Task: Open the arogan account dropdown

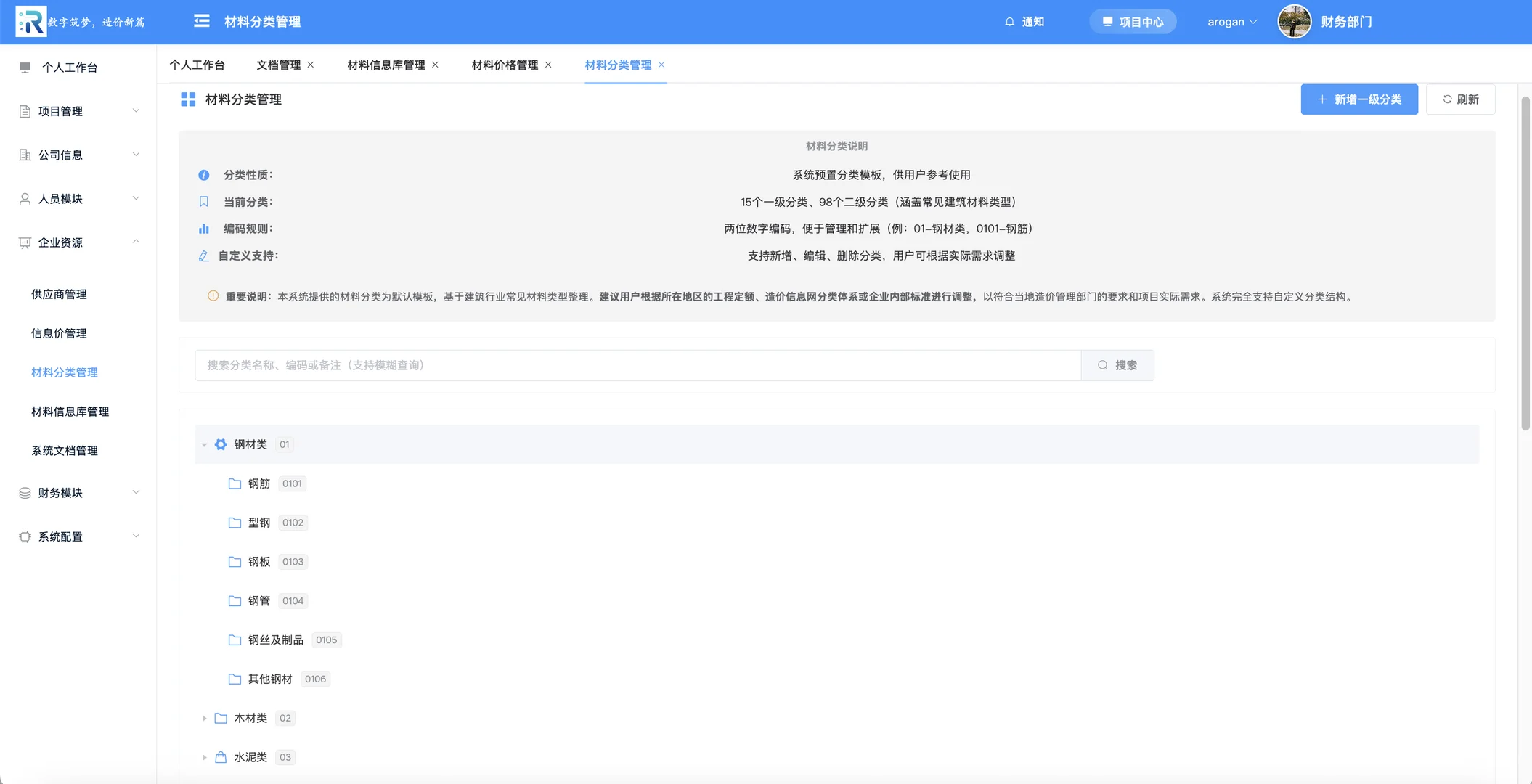Action: [x=1231, y=21]
